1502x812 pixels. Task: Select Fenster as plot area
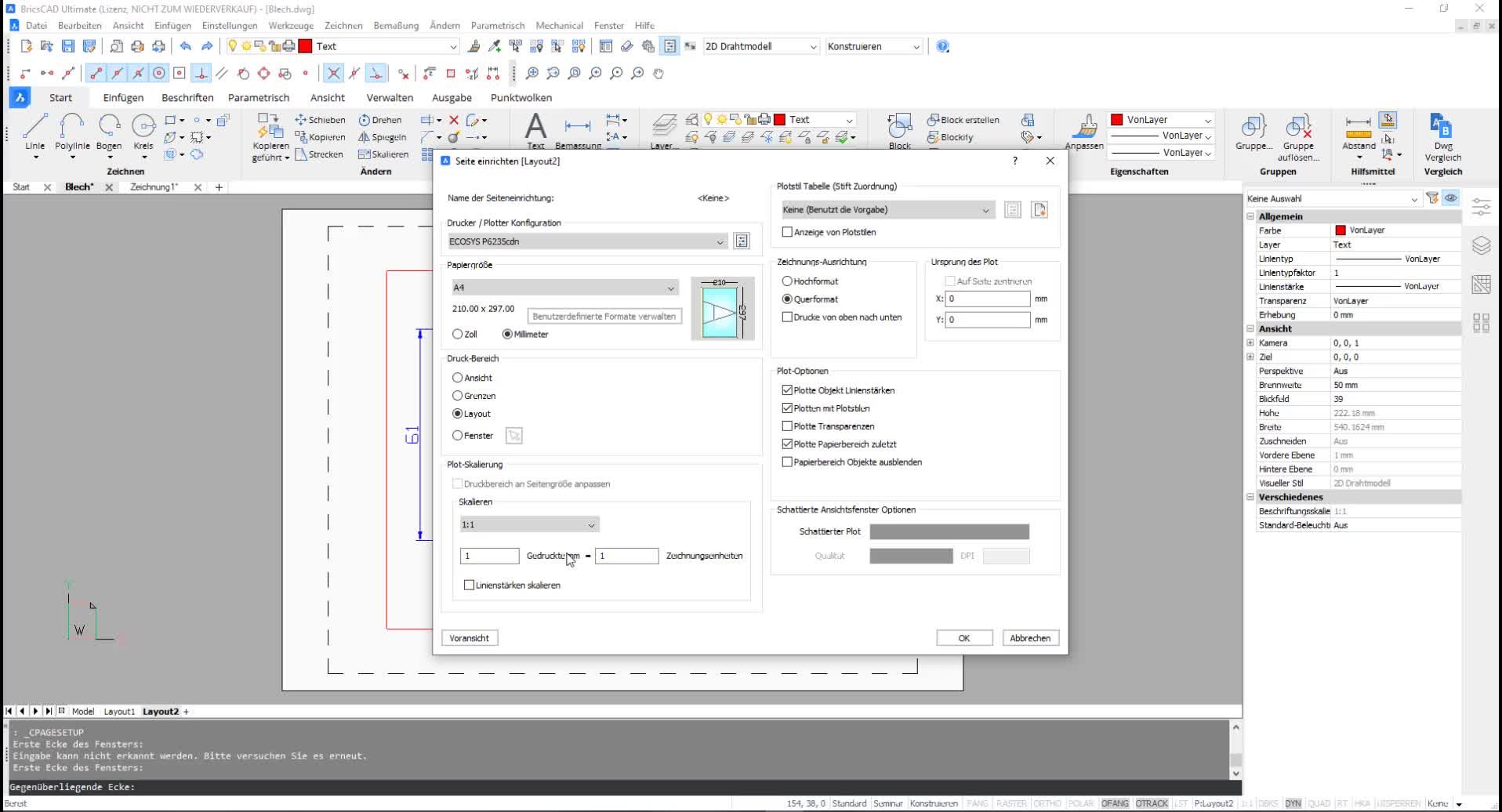pos(458,436)
